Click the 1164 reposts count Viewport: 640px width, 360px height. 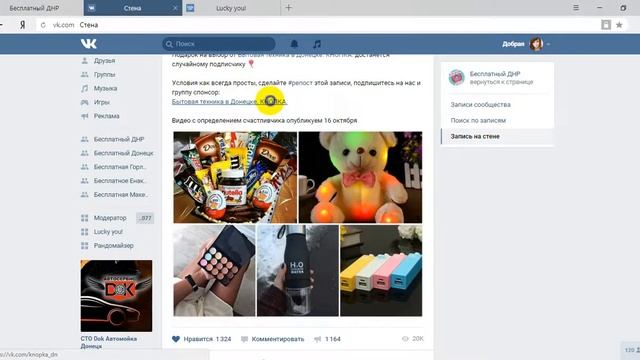[333, 339]
